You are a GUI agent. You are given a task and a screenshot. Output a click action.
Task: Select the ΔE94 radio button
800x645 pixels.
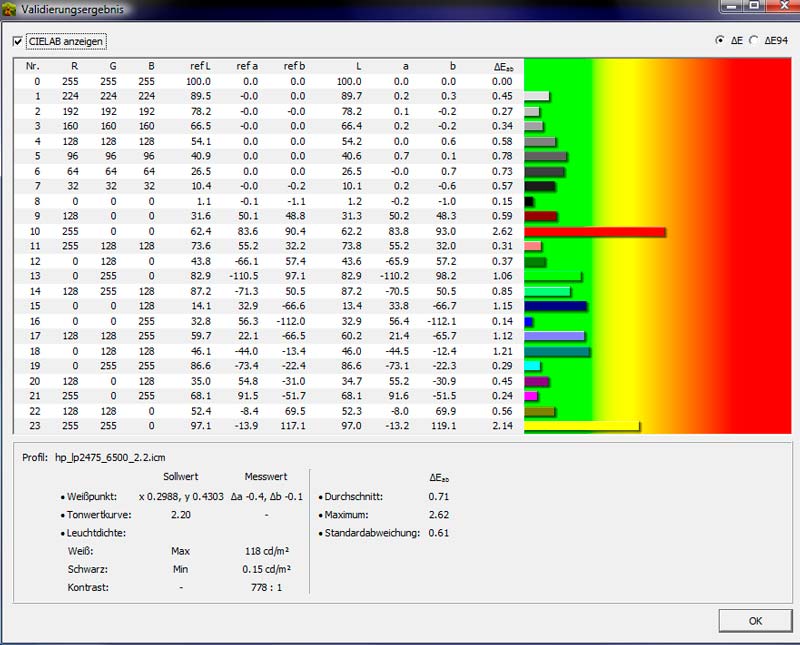tap(753, 41)
